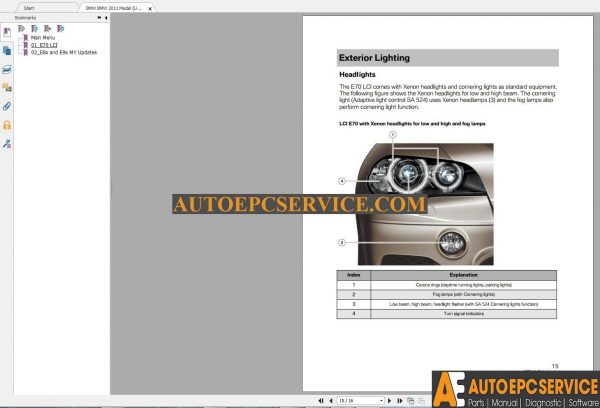
Task: Open the Comments panel icon
Action: pos(7,88)
